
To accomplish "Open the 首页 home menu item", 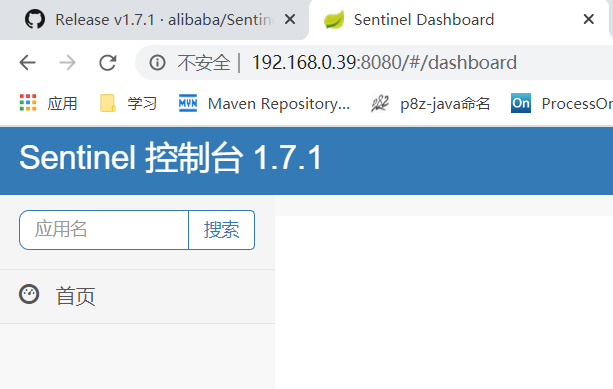I will coord(137,296).
